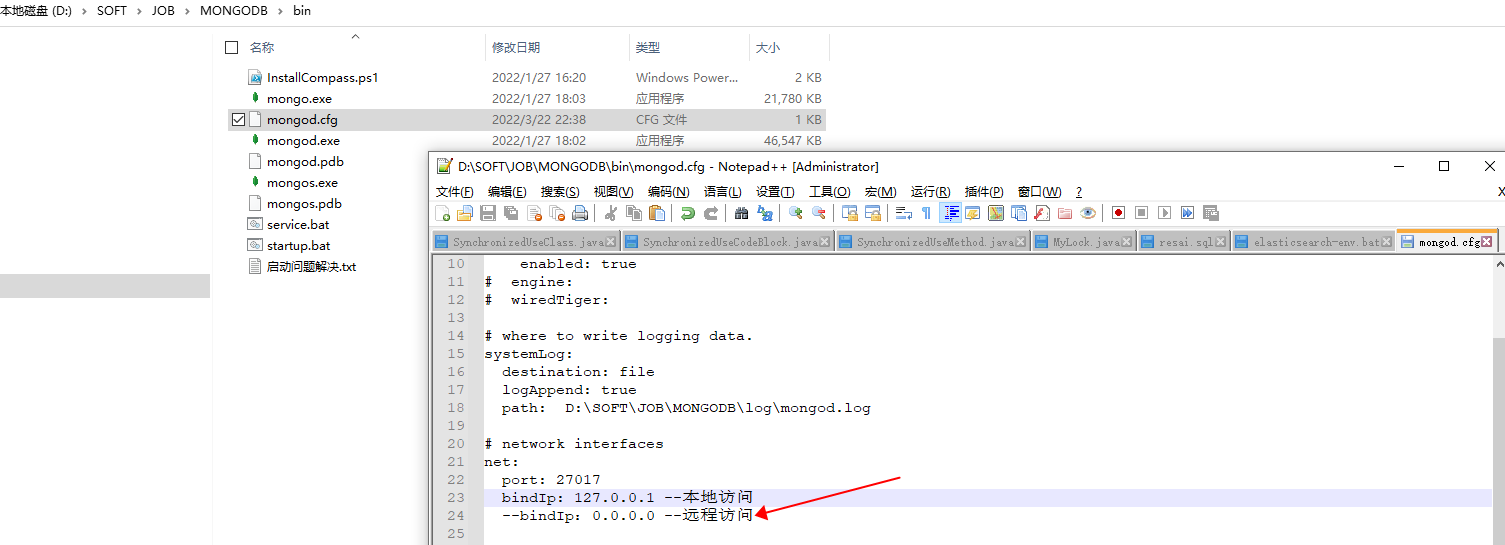Click the Copy toolbar icon
This screenshot has height=545, width=1505.
point(634,213)
